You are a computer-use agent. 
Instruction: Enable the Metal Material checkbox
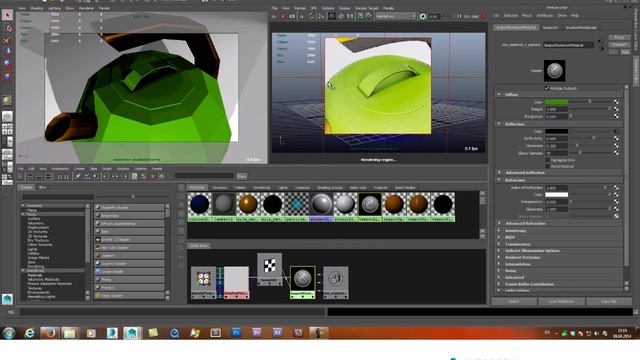[x=547, y=167]
